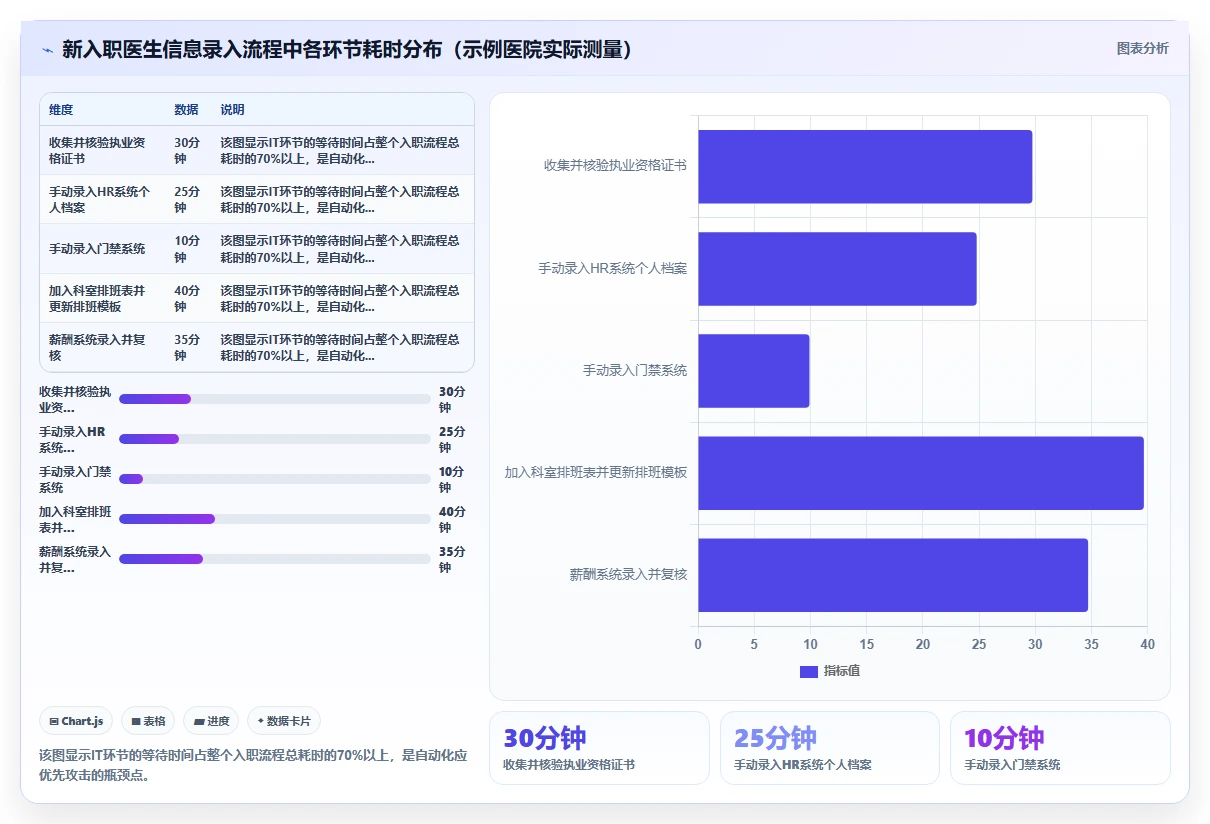Click the 加入科室排班表并... progress bar
1210x824 pixels.
pos(275,519)
